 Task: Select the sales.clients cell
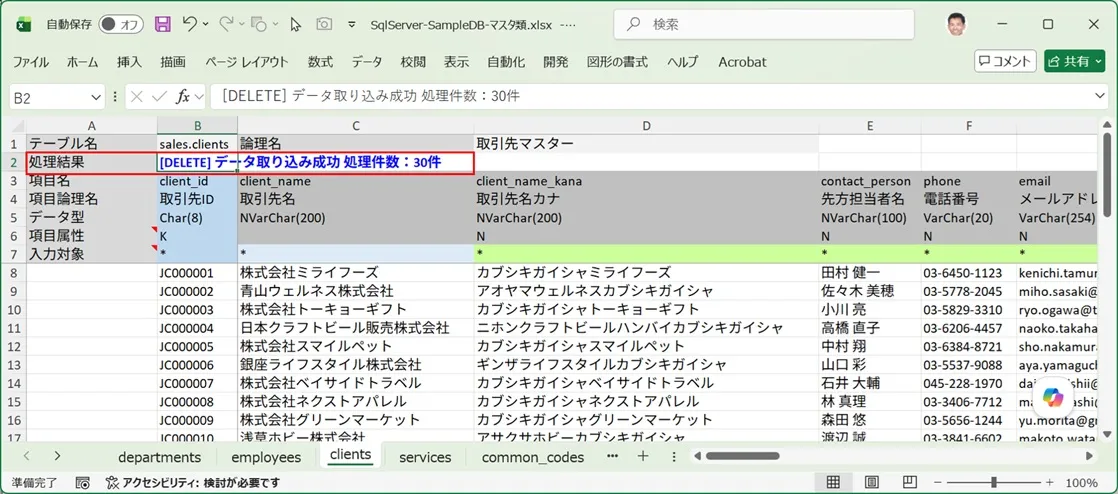pos(197,143)
